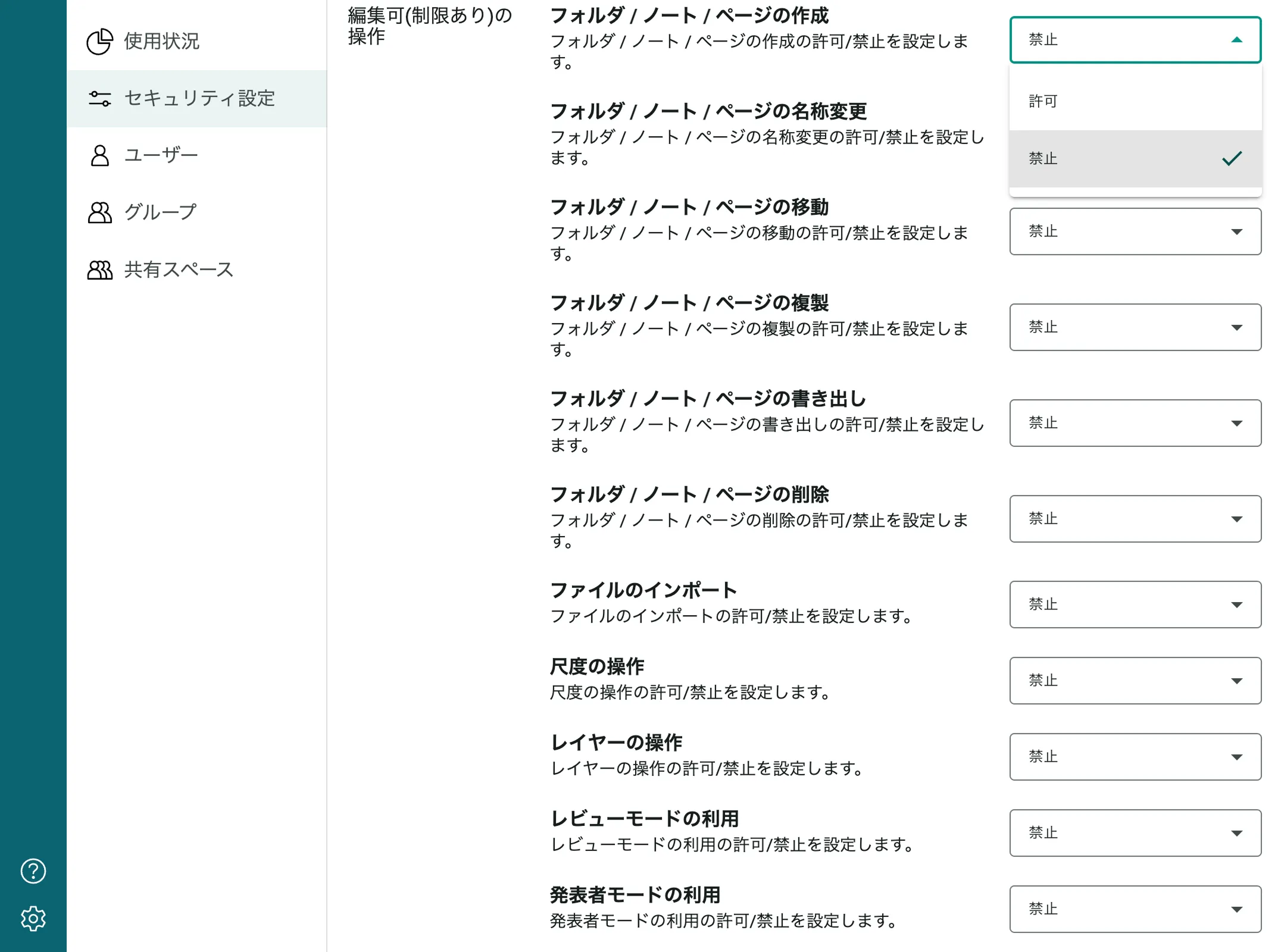The height and width of the screenshot is (952, 1281).
Task: Choose 許可 in the open dropdown list
Action: (x=1135, y=101)
